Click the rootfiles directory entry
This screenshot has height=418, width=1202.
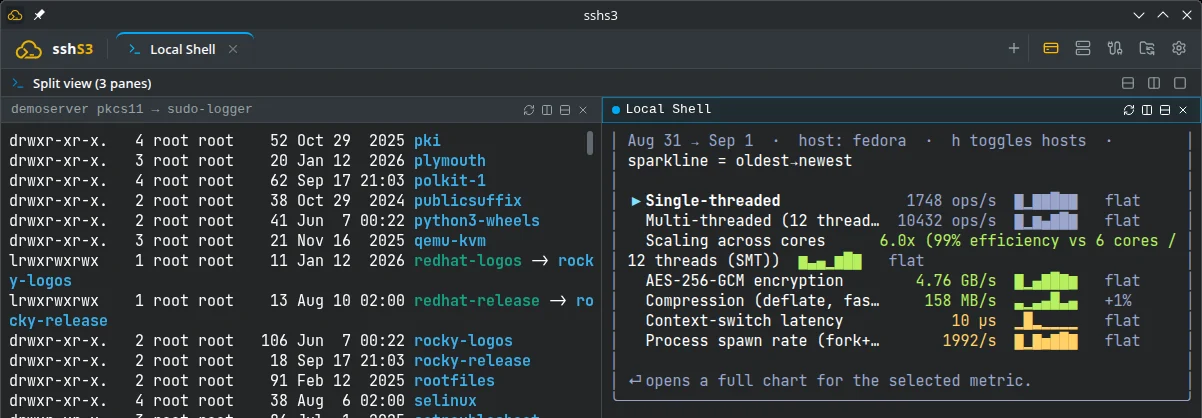pyautogui.click(x=454, y=381)
